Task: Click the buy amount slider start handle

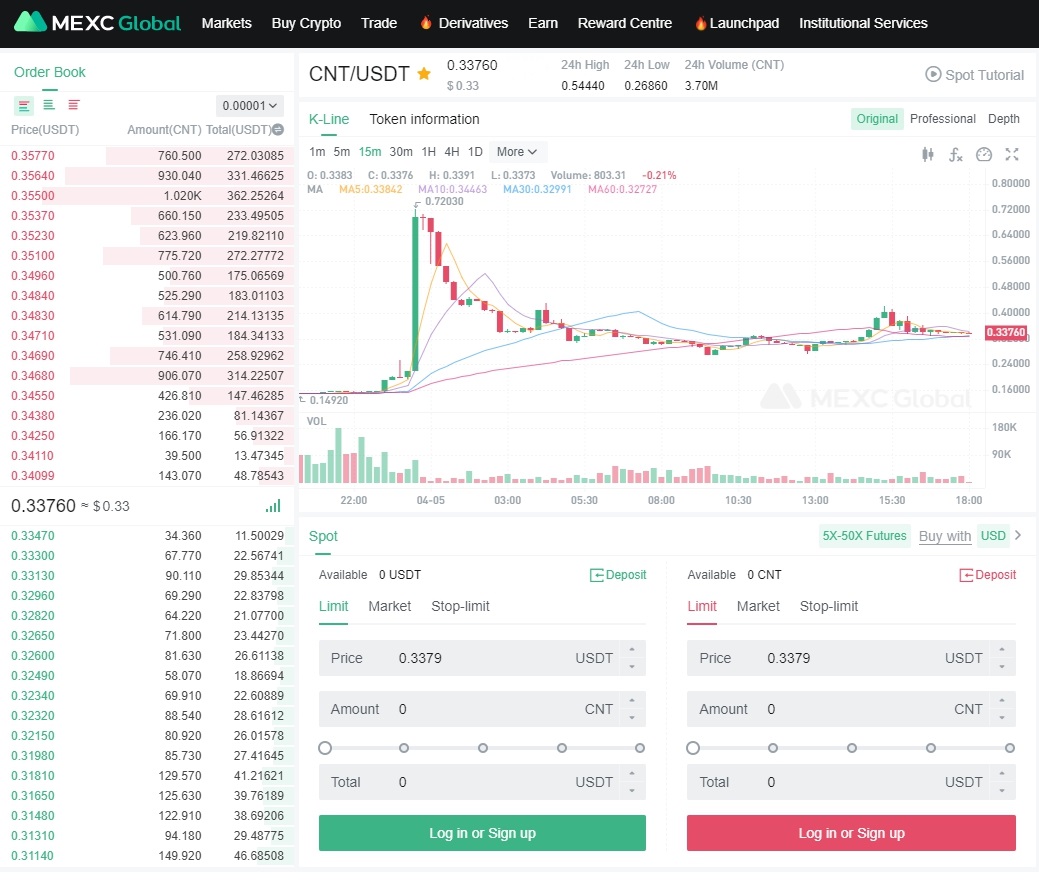Action: click(x=325, y=748)
